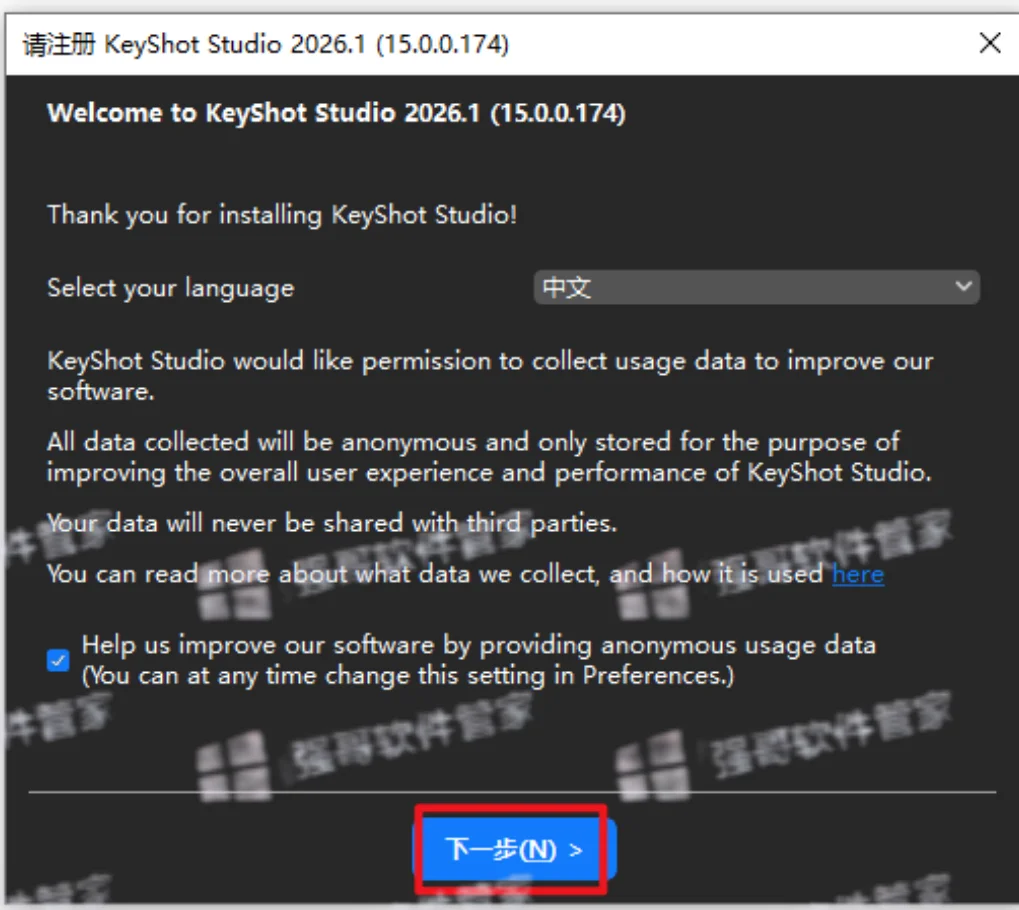
Task: Click the 'Select your language' label
Action: [x=170, y=288]
